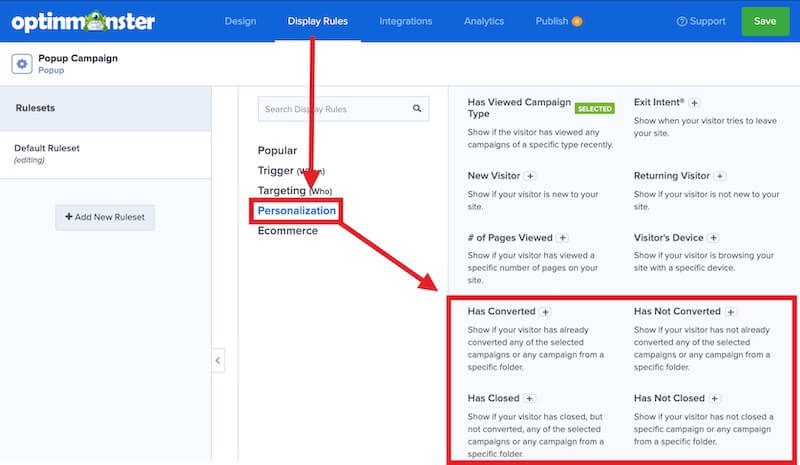
Task: Select the Ecommerce category
Action: [288, 231]
